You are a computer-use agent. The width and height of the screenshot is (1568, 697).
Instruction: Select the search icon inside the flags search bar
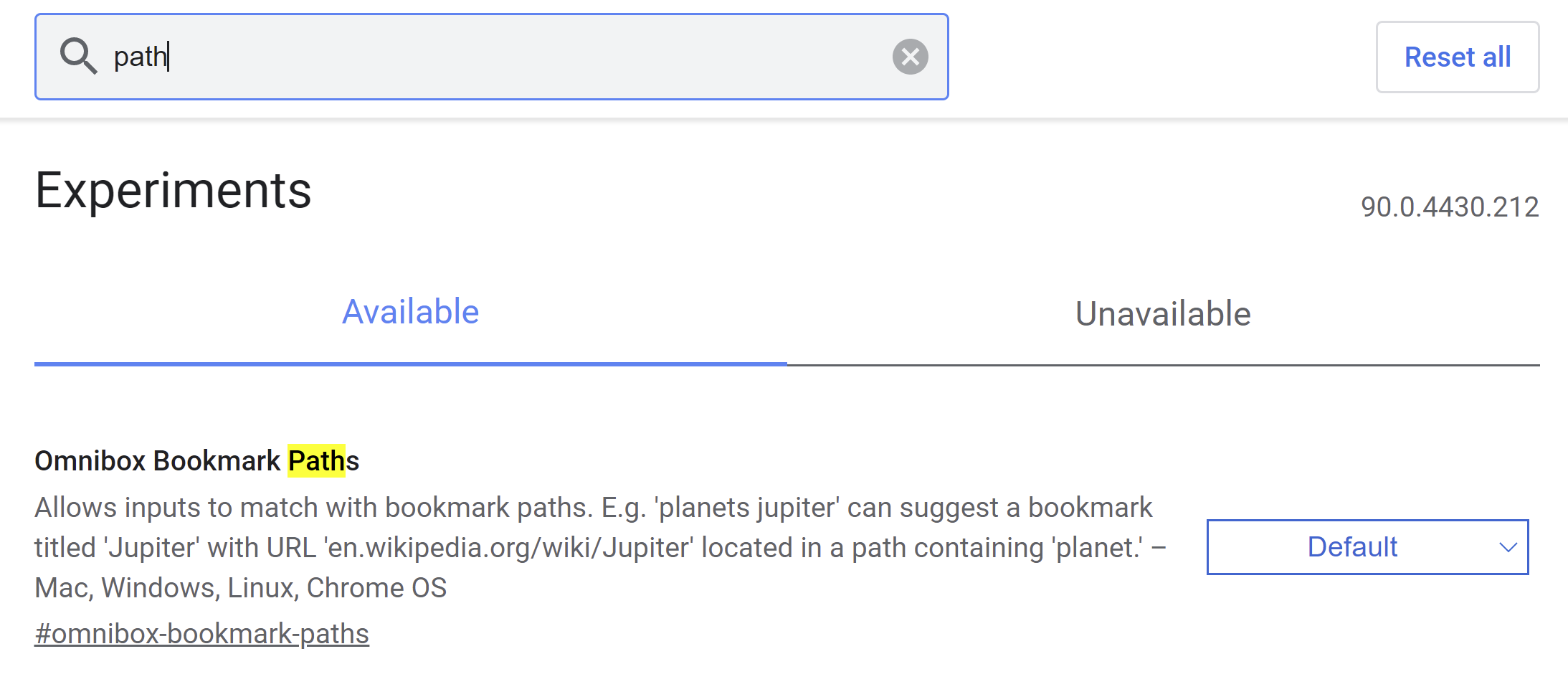[79, 56]
